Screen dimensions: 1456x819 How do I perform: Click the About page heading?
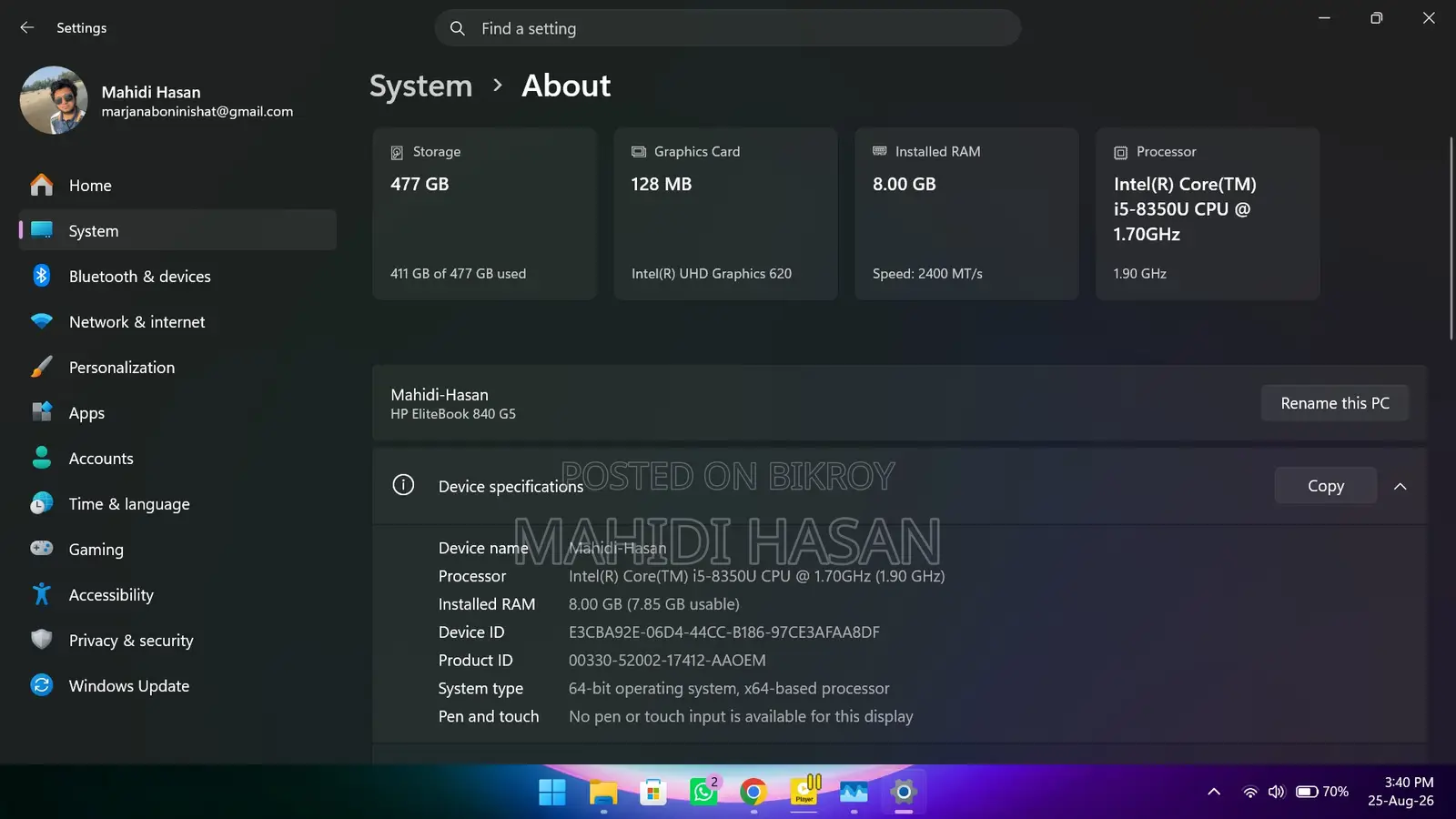tap(566, 86)
